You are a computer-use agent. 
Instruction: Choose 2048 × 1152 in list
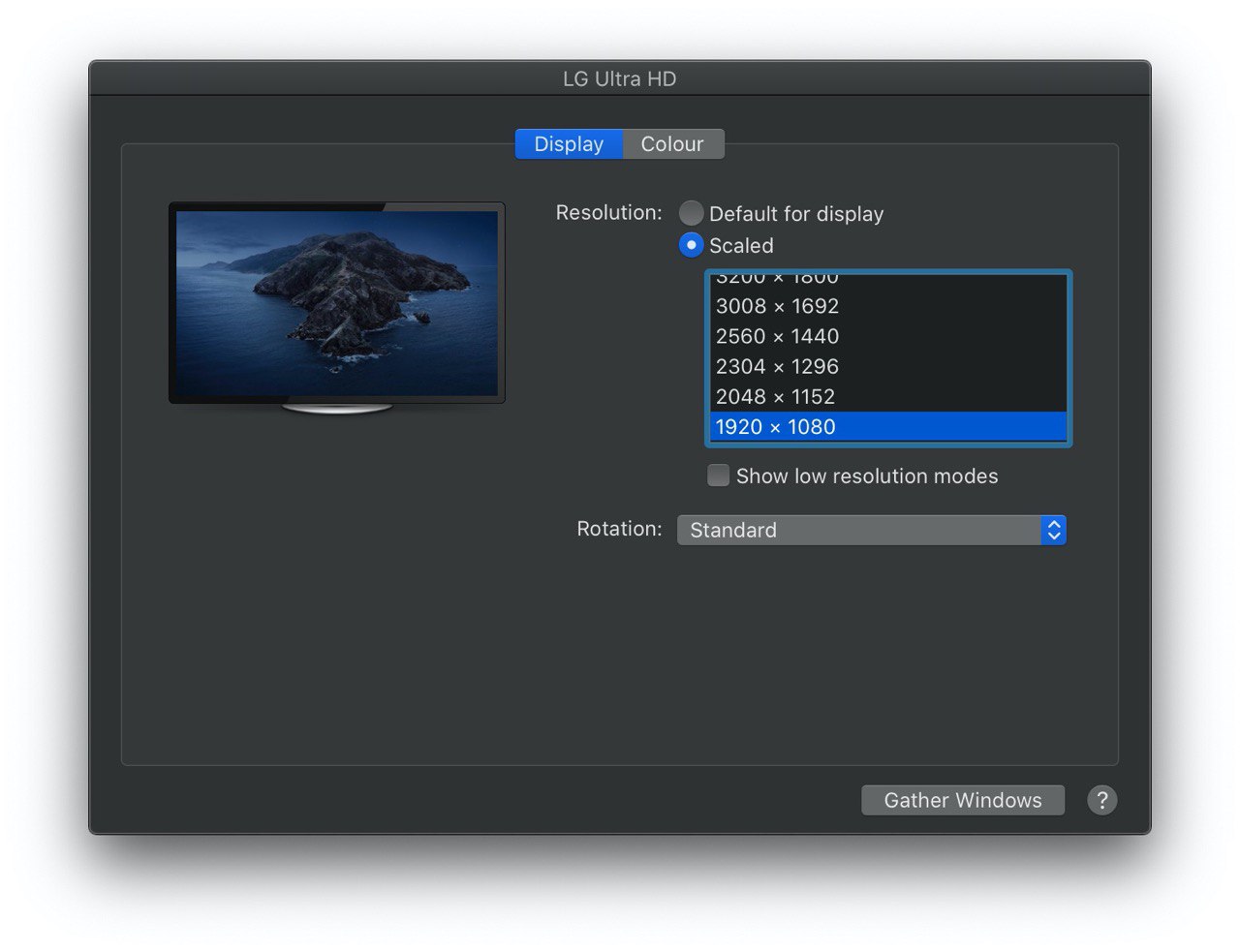click(x=888, y=396)
